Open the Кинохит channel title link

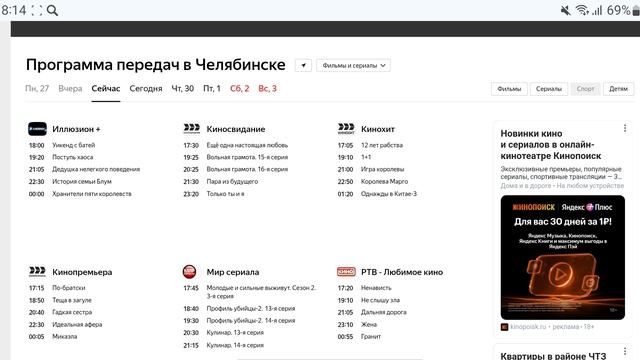pos(378,129)
